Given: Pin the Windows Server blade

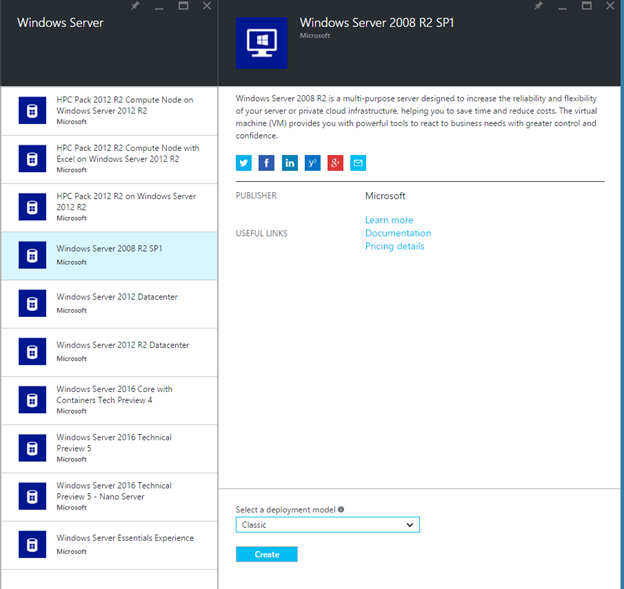Looking at the screenshot, I should pos(135,6).
